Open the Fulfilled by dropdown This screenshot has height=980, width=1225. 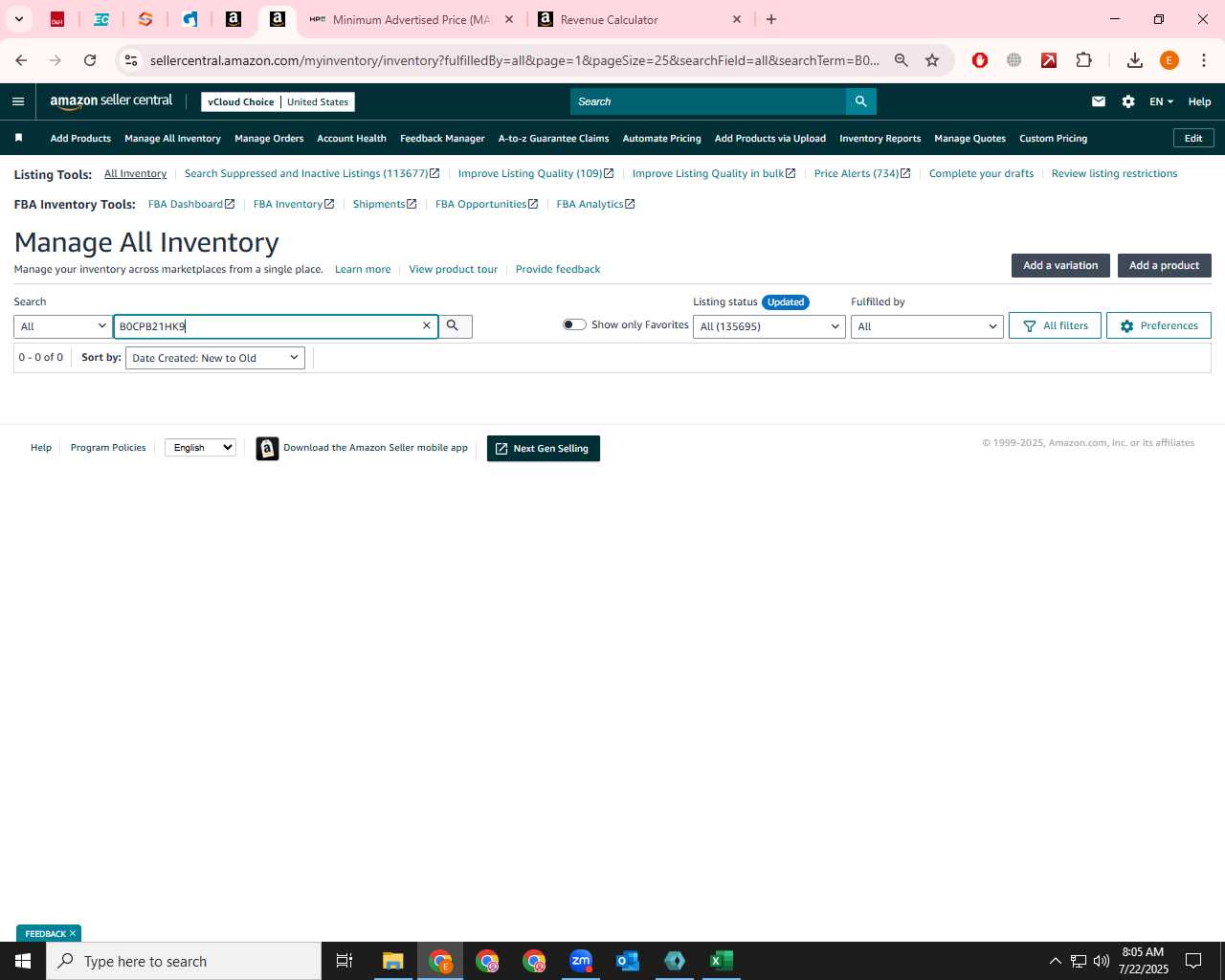[926, 326]
